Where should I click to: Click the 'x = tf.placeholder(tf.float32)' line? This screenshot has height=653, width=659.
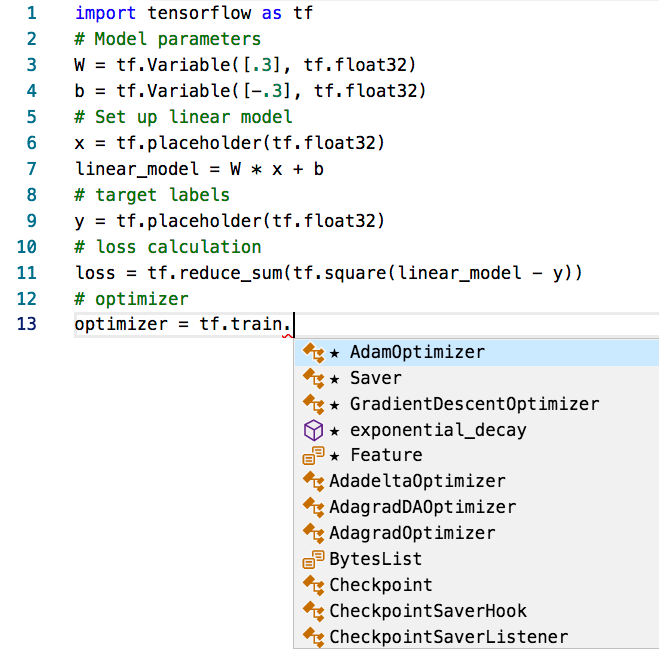[x=229, y=143]
